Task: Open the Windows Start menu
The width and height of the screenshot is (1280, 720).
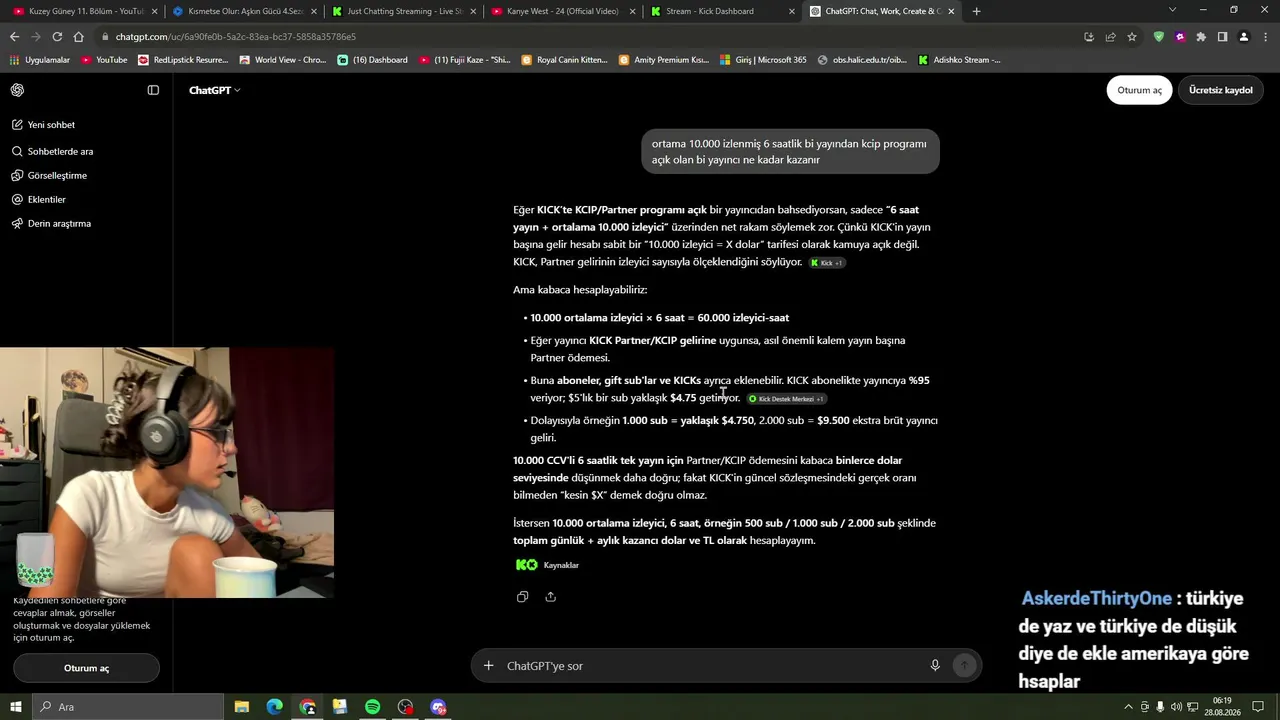Action: (x=15, y=707)
